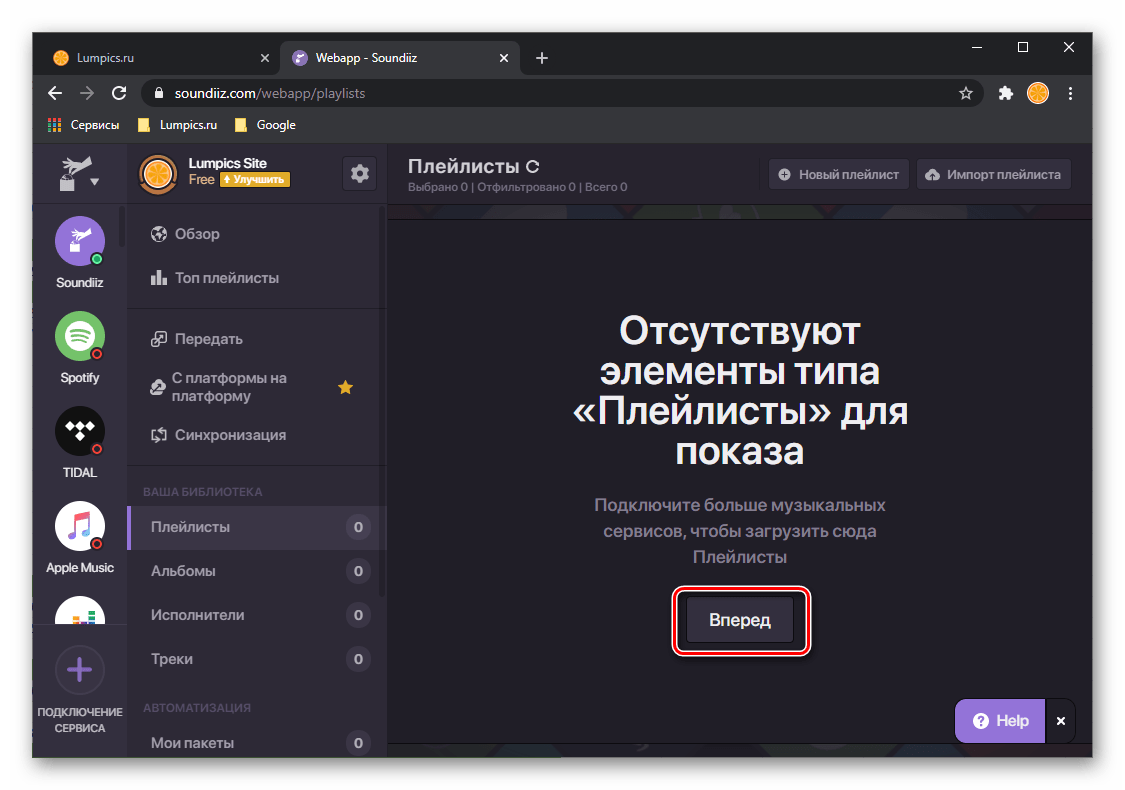
Task: Open the Альбомы library section
Action: click(183, 571)
